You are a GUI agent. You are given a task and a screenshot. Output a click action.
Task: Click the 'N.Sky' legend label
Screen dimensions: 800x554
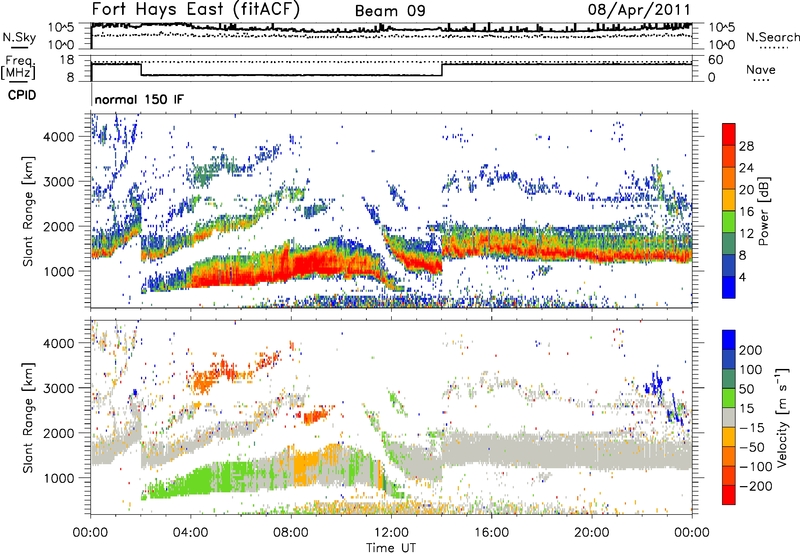click(19, 38)
